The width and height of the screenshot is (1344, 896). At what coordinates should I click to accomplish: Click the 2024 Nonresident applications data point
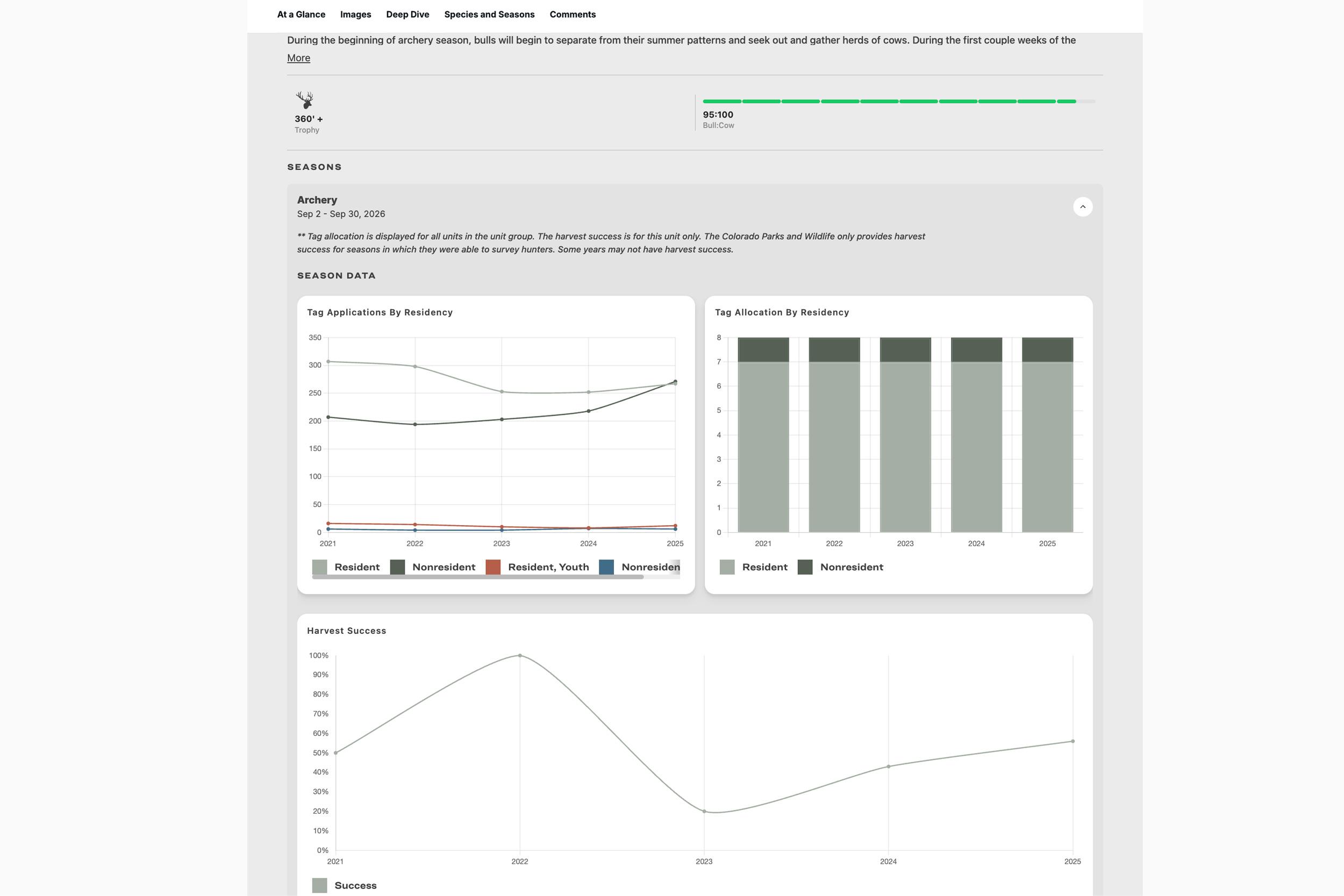(589, 411)
